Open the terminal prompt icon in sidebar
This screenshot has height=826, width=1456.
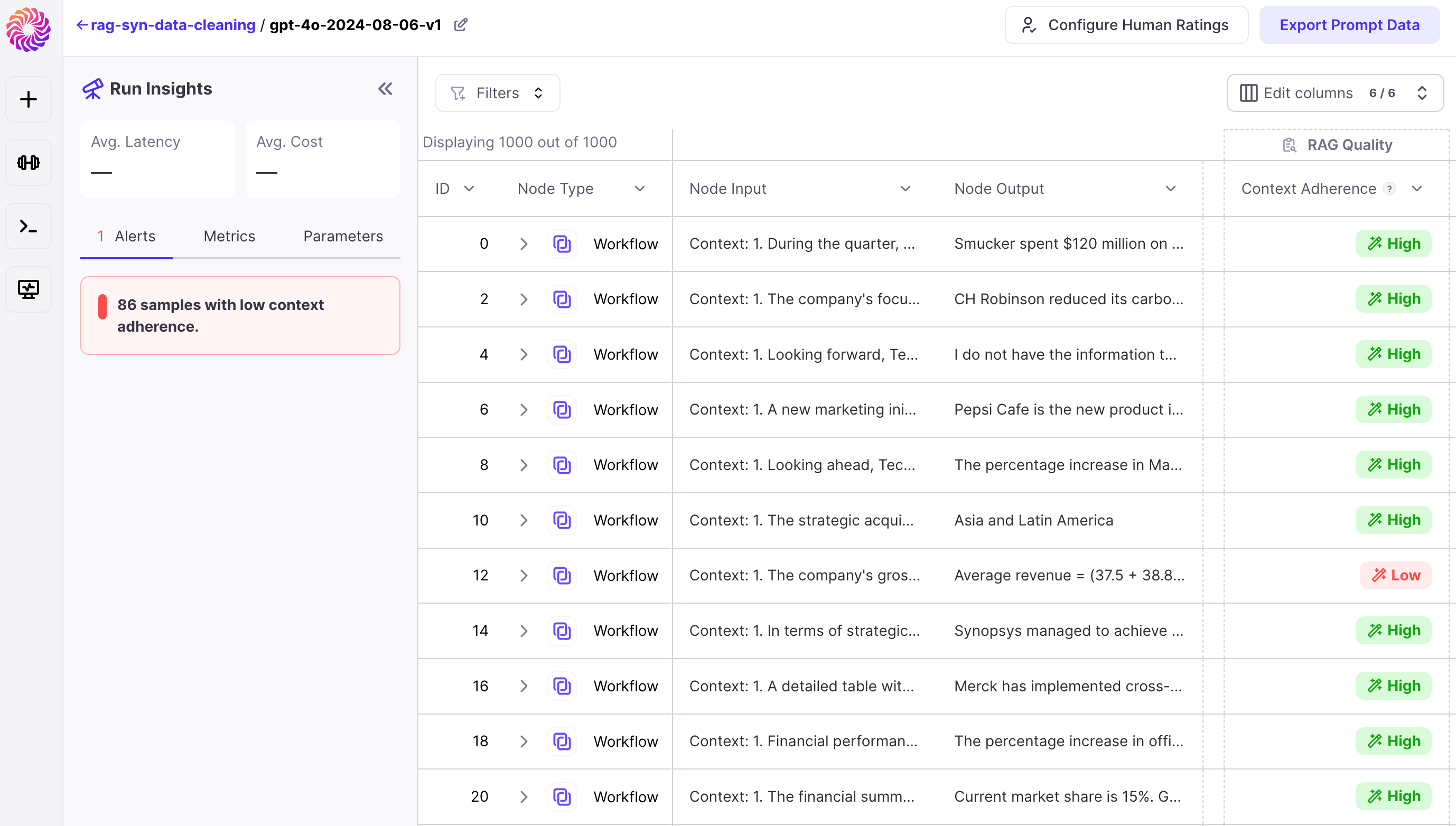29,227
